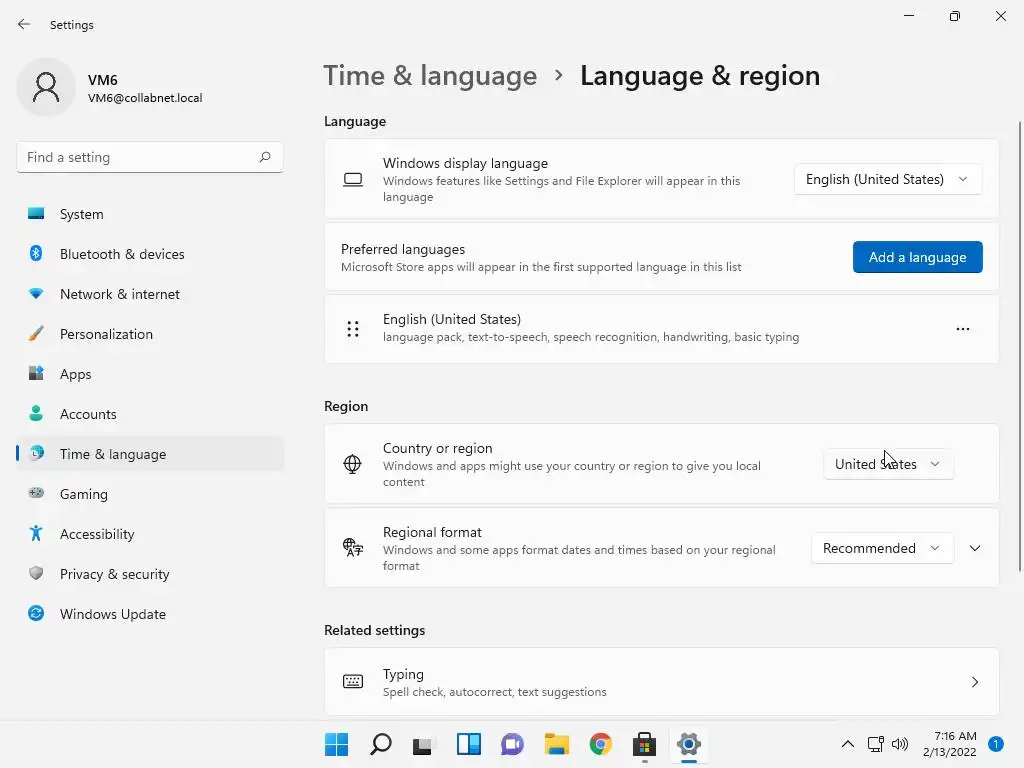The image size is (1024, 768).
Task: Click the search magnifier in Find a setting
Action: (264, 157)
